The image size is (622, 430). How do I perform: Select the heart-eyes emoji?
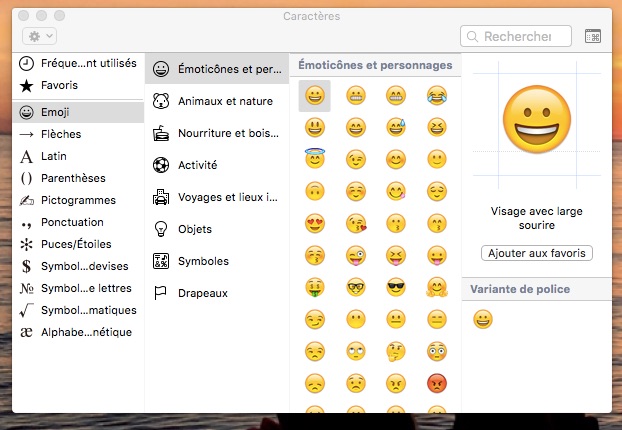pos(315,223)
